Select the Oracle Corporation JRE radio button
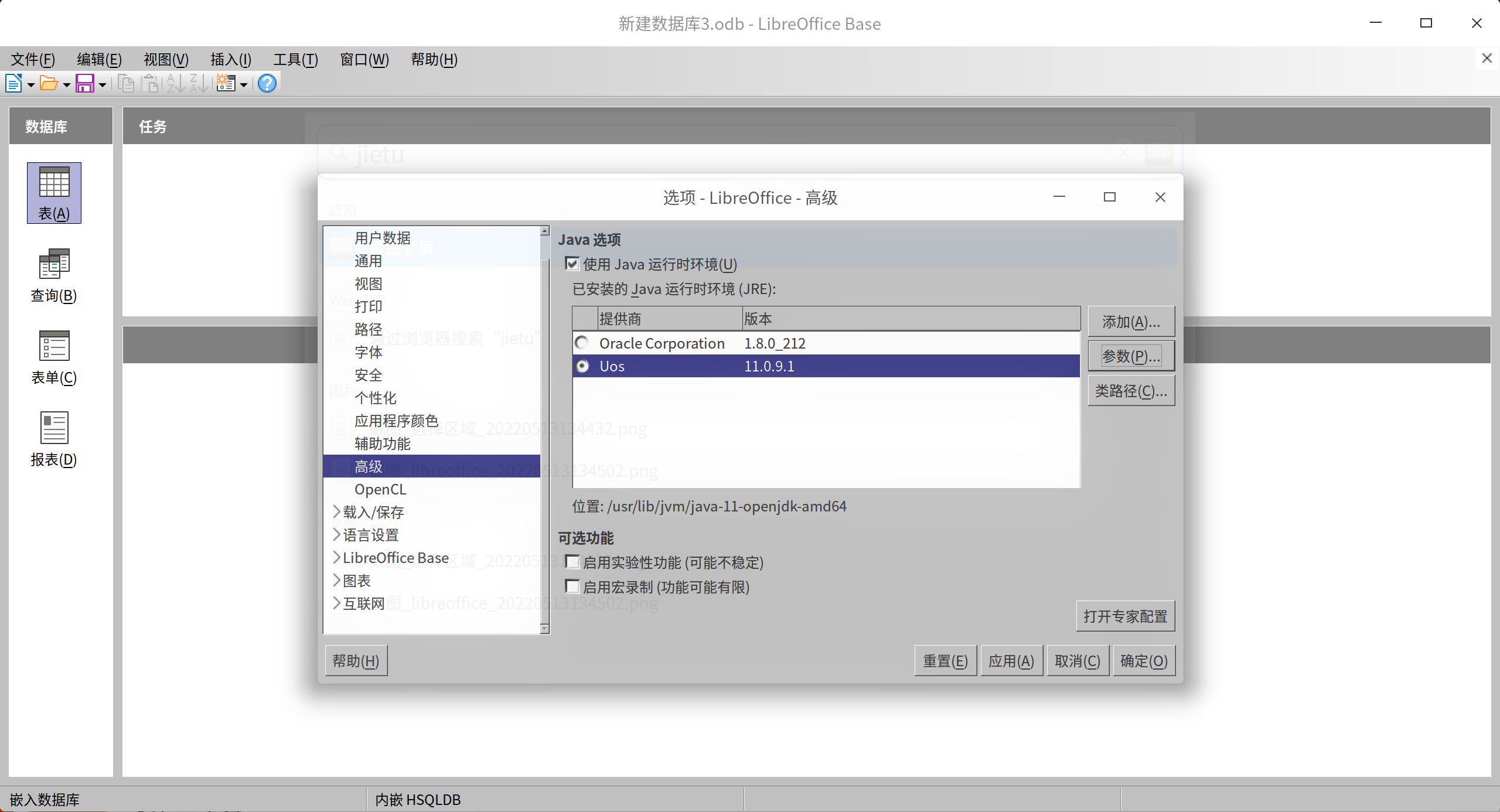 point(582,343)
